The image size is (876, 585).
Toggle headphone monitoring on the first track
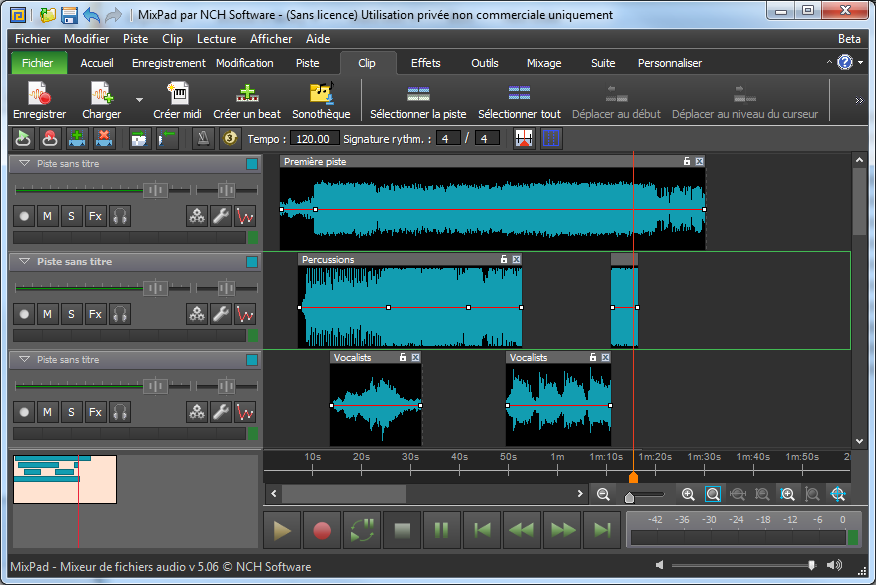pyautogui.click(x=120, y=216)
